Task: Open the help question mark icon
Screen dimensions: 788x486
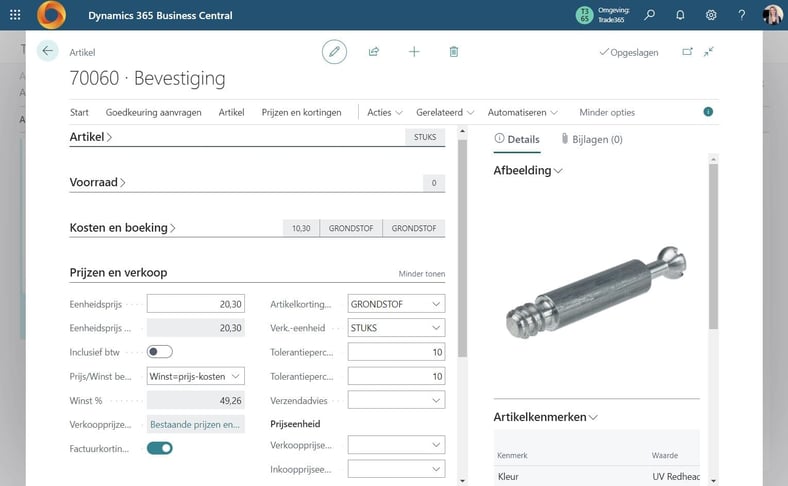Action: click(741, 15)
